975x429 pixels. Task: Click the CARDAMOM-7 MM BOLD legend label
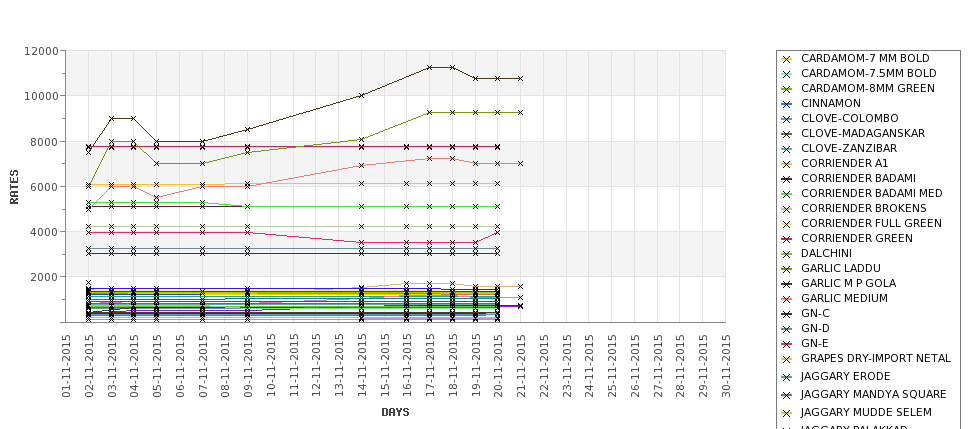pos(865,58)
